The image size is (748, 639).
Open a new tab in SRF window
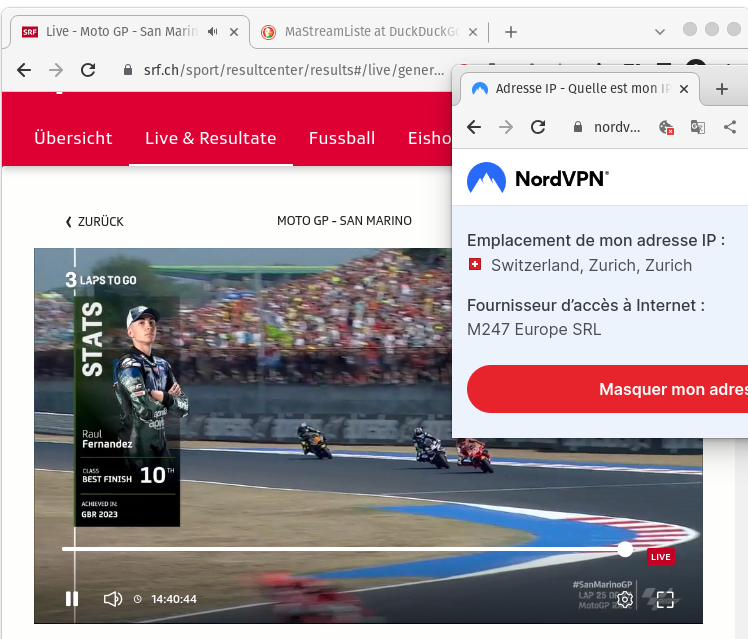coord(511,32)
